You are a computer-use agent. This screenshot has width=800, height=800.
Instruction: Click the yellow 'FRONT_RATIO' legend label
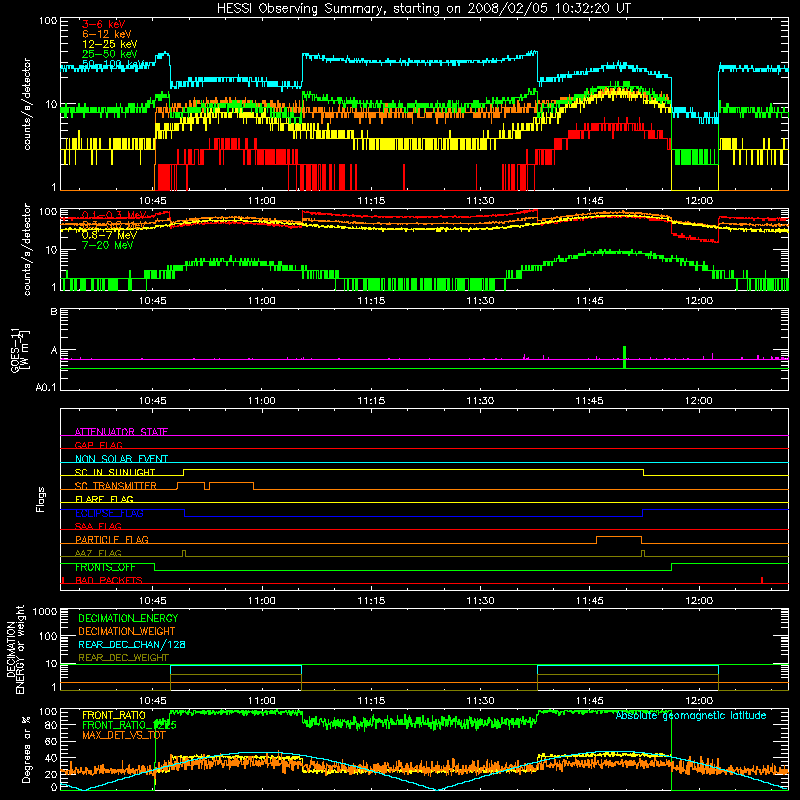(114, 715)
